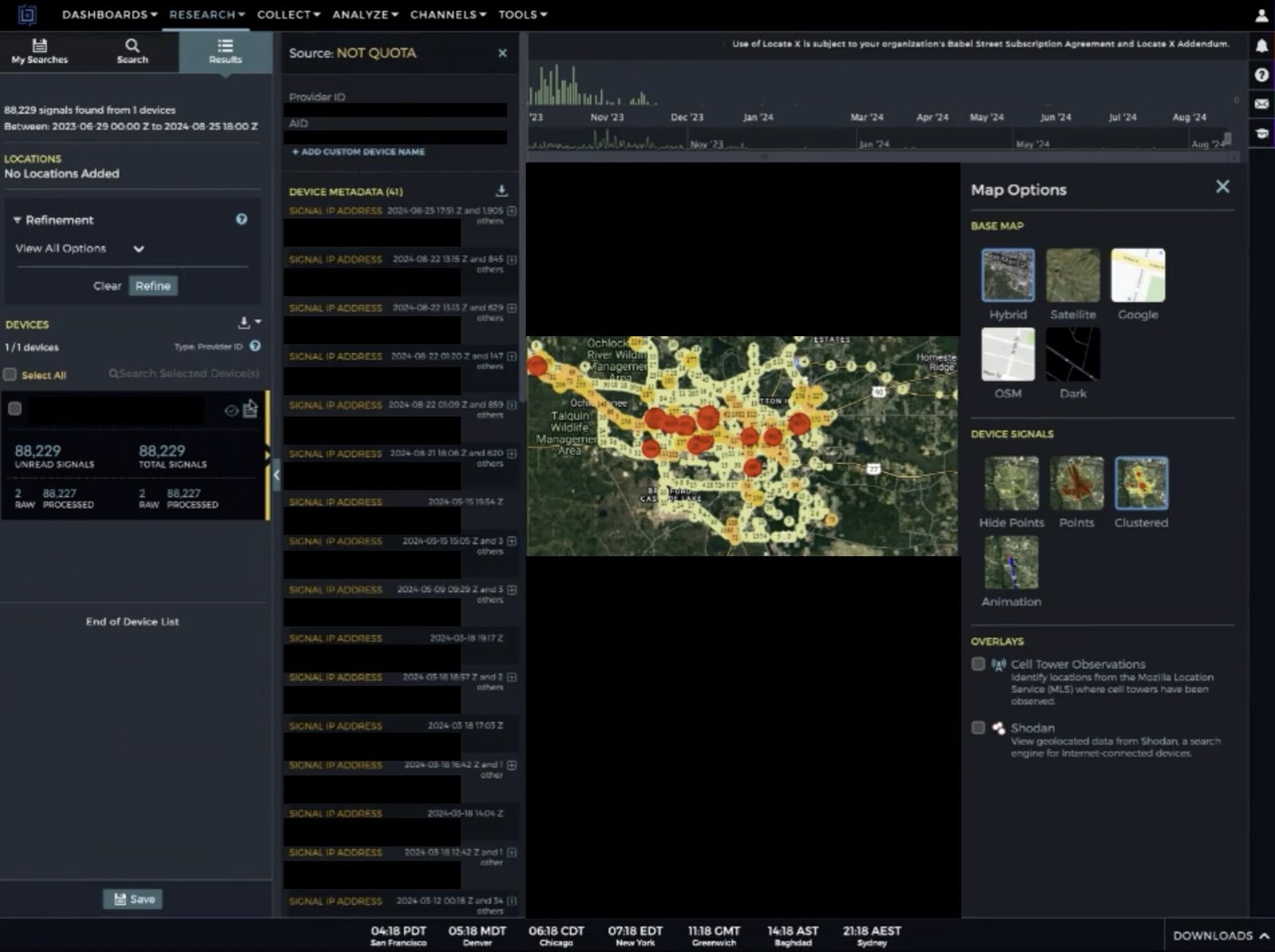Click Add Custom Device Name link
The height and width of the screenshot is (952, 1275).
(358, 151)
